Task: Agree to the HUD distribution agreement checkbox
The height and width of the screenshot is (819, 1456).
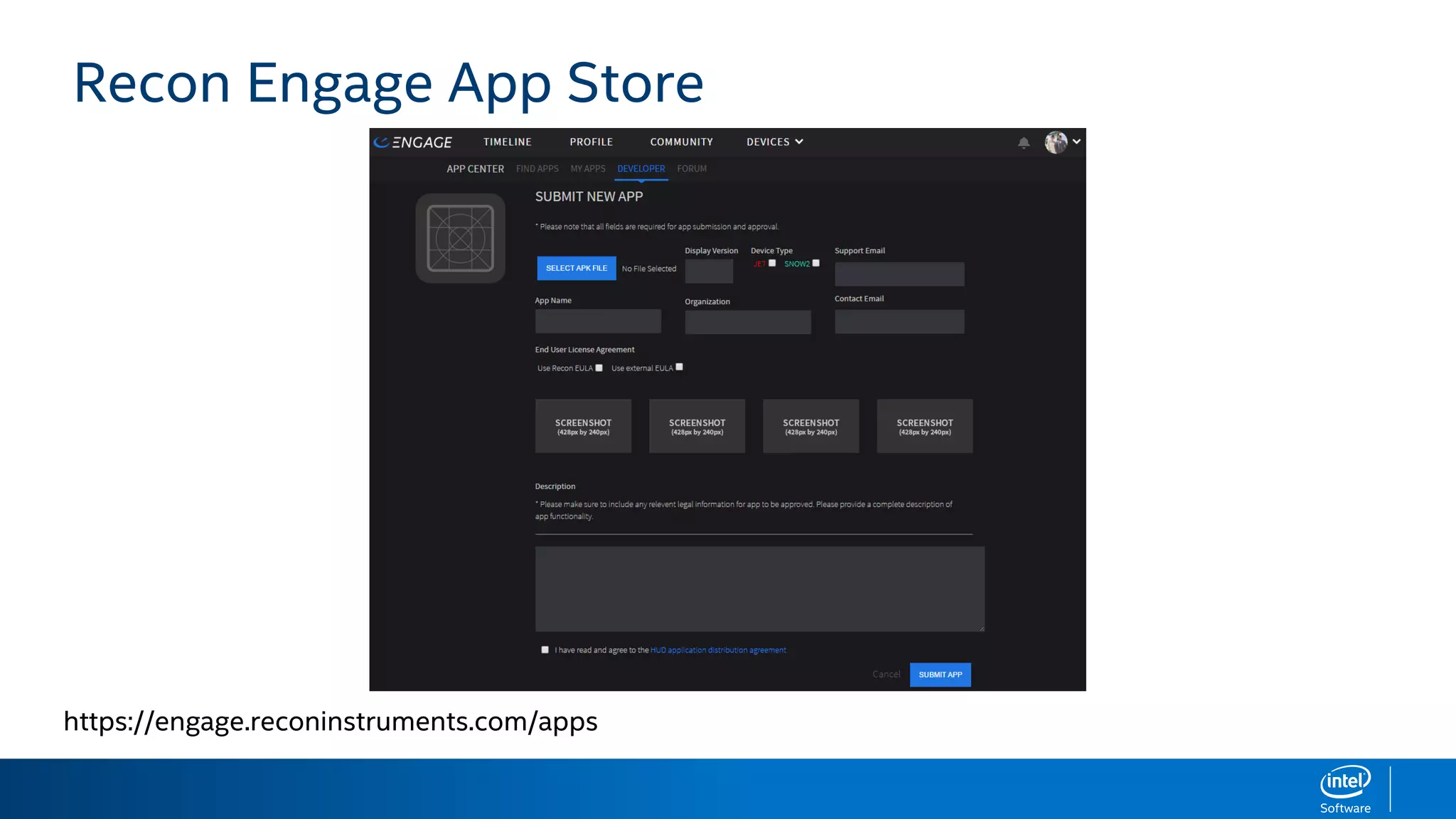Action: [545, 650]
